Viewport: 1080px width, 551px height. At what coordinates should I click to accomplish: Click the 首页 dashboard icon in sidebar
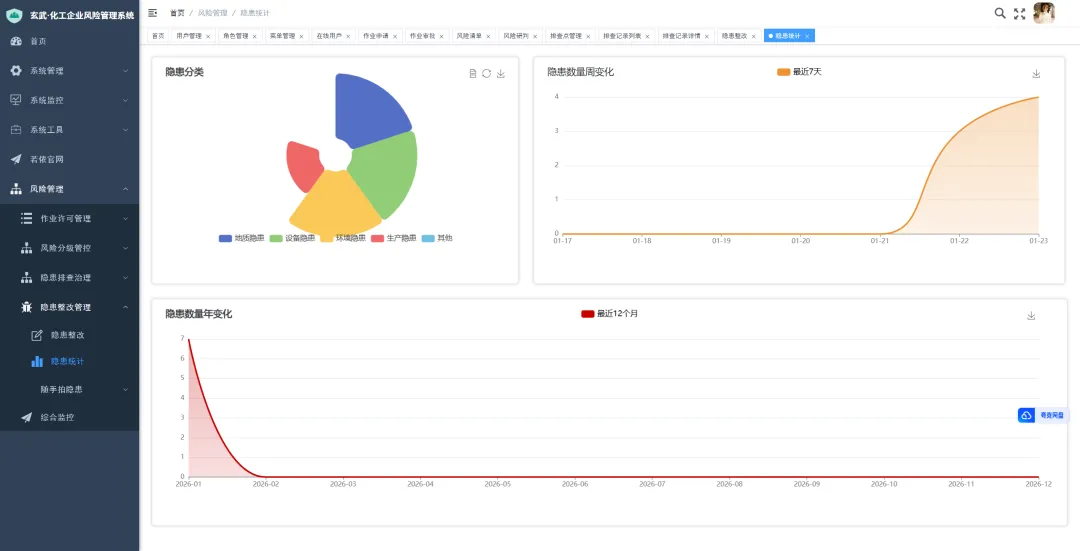coord(16,41)
